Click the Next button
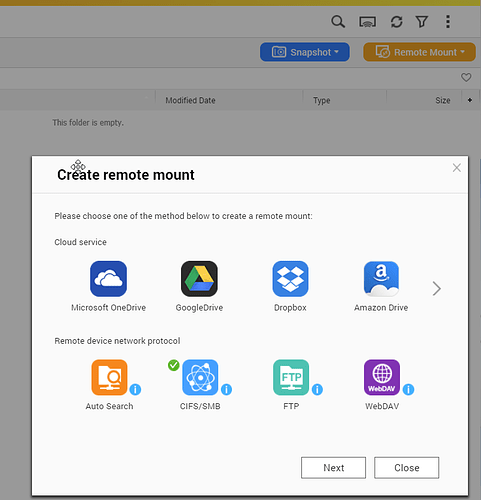The image size is (481, 500). point(333,468)
